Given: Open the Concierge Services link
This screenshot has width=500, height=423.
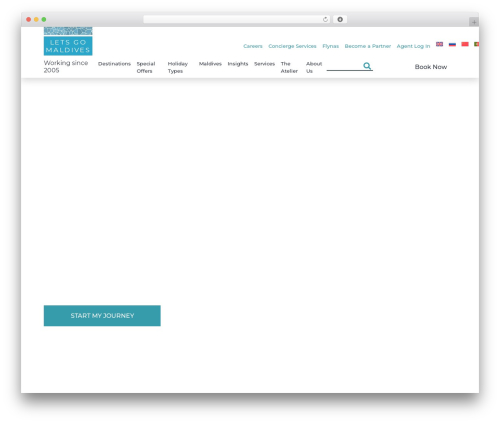Looking at the screenshot, I should [x=292, y=46].
